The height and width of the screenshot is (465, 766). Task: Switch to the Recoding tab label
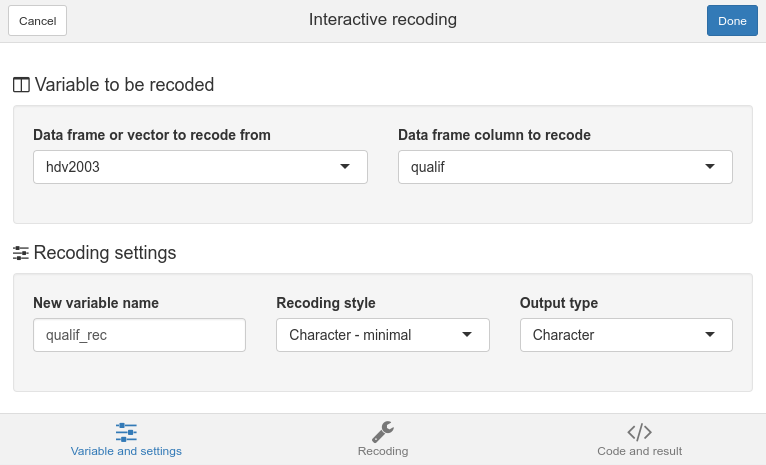click(x=383, y=451)
